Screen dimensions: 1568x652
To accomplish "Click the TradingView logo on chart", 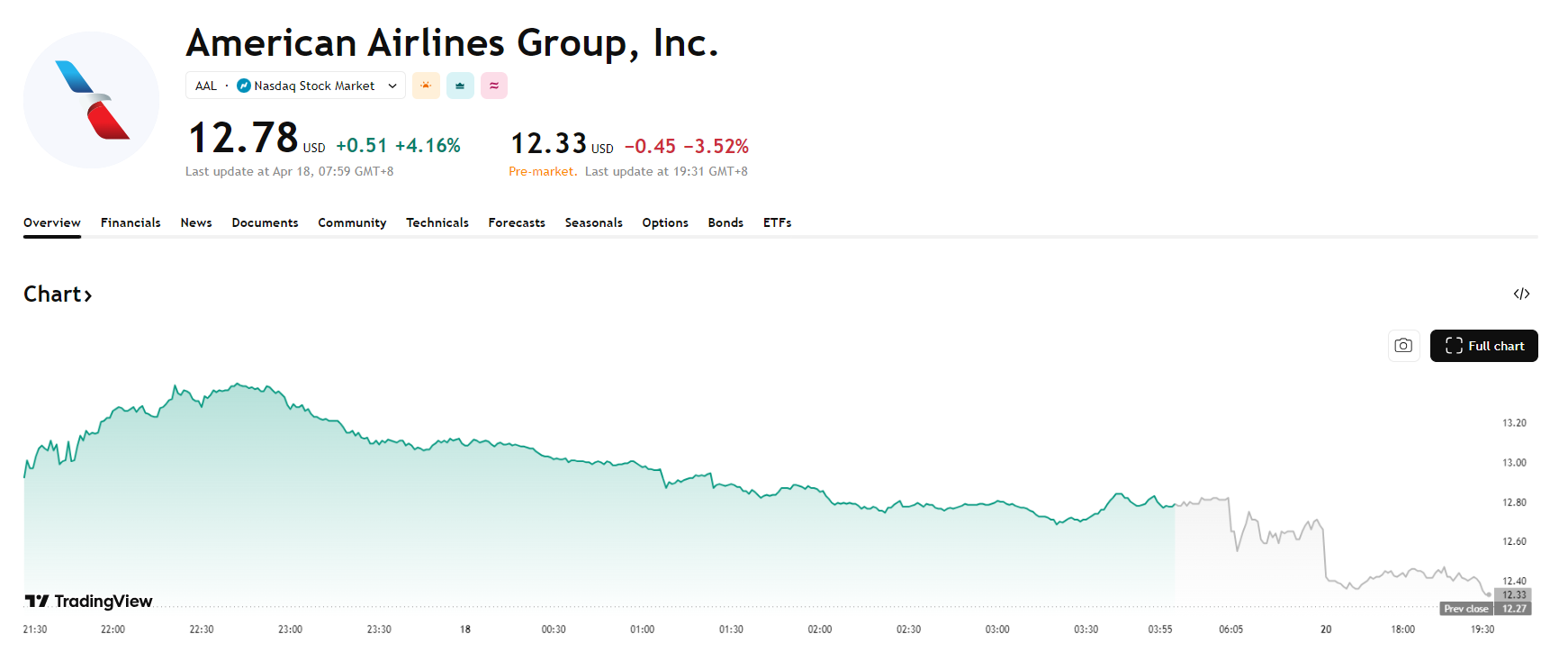I will (88, 601).
